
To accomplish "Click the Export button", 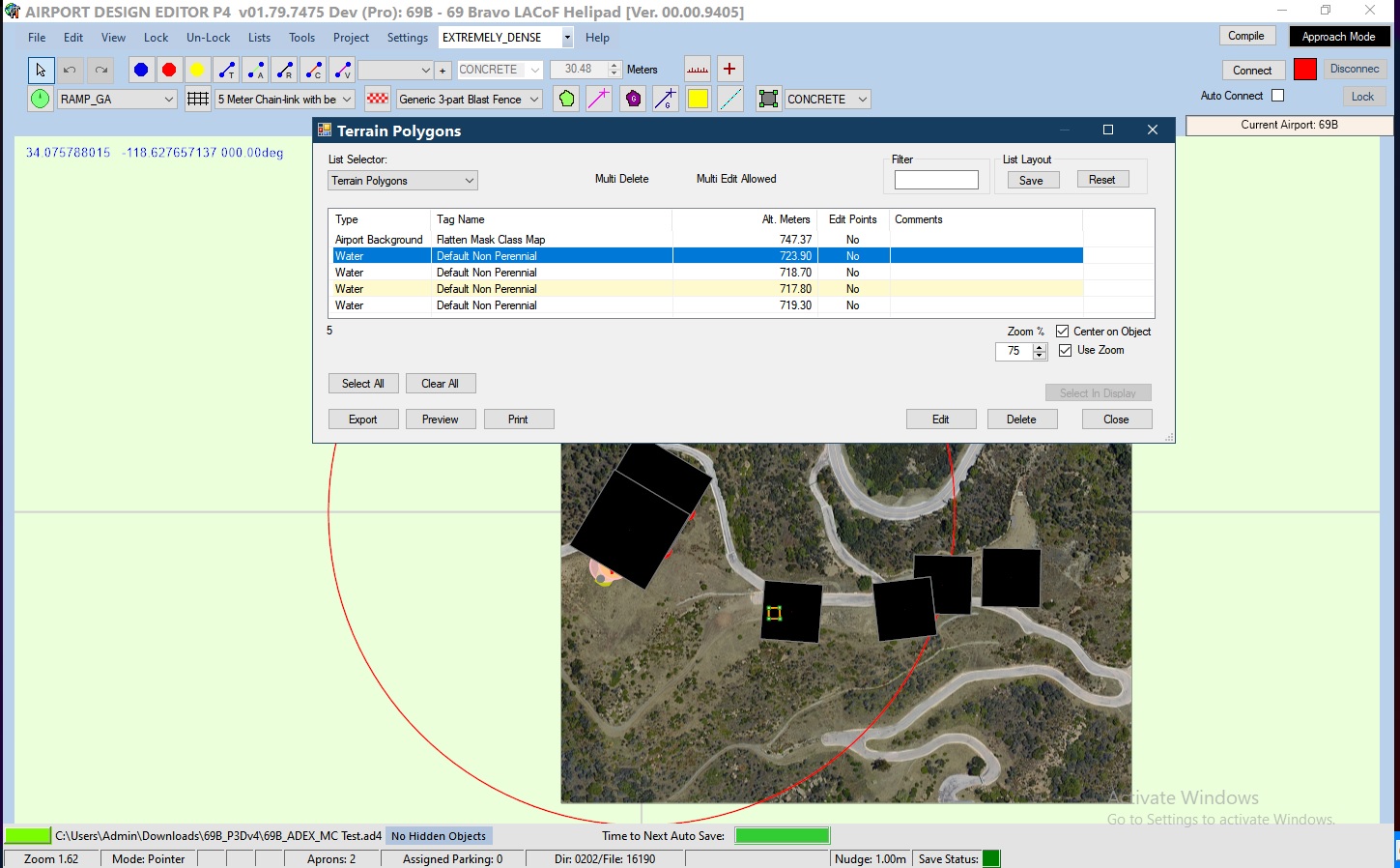I will pos(363,420).
